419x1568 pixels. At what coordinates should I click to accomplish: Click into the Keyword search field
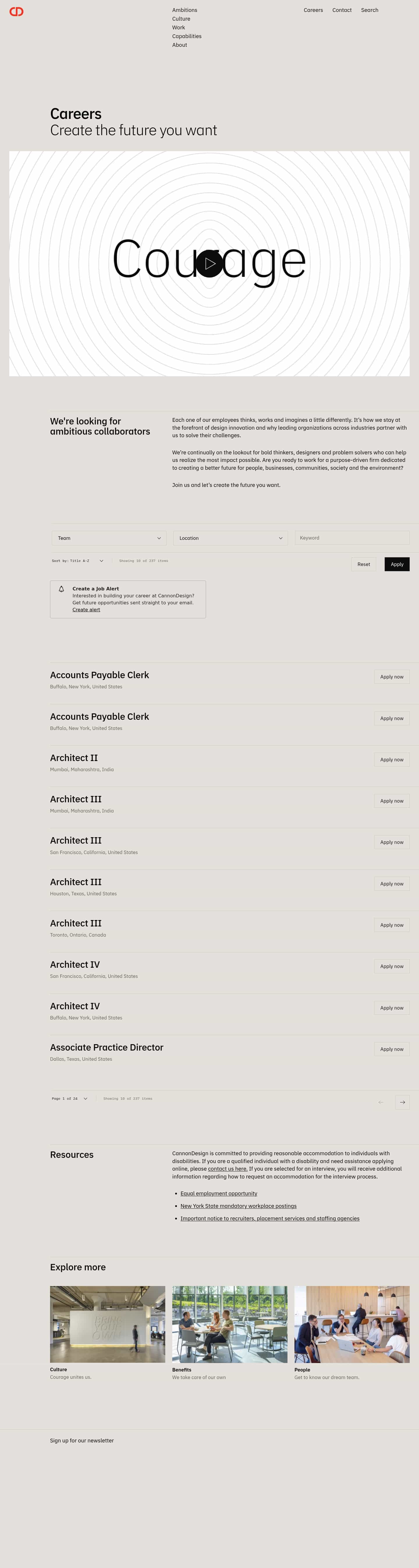click(352, 537)
